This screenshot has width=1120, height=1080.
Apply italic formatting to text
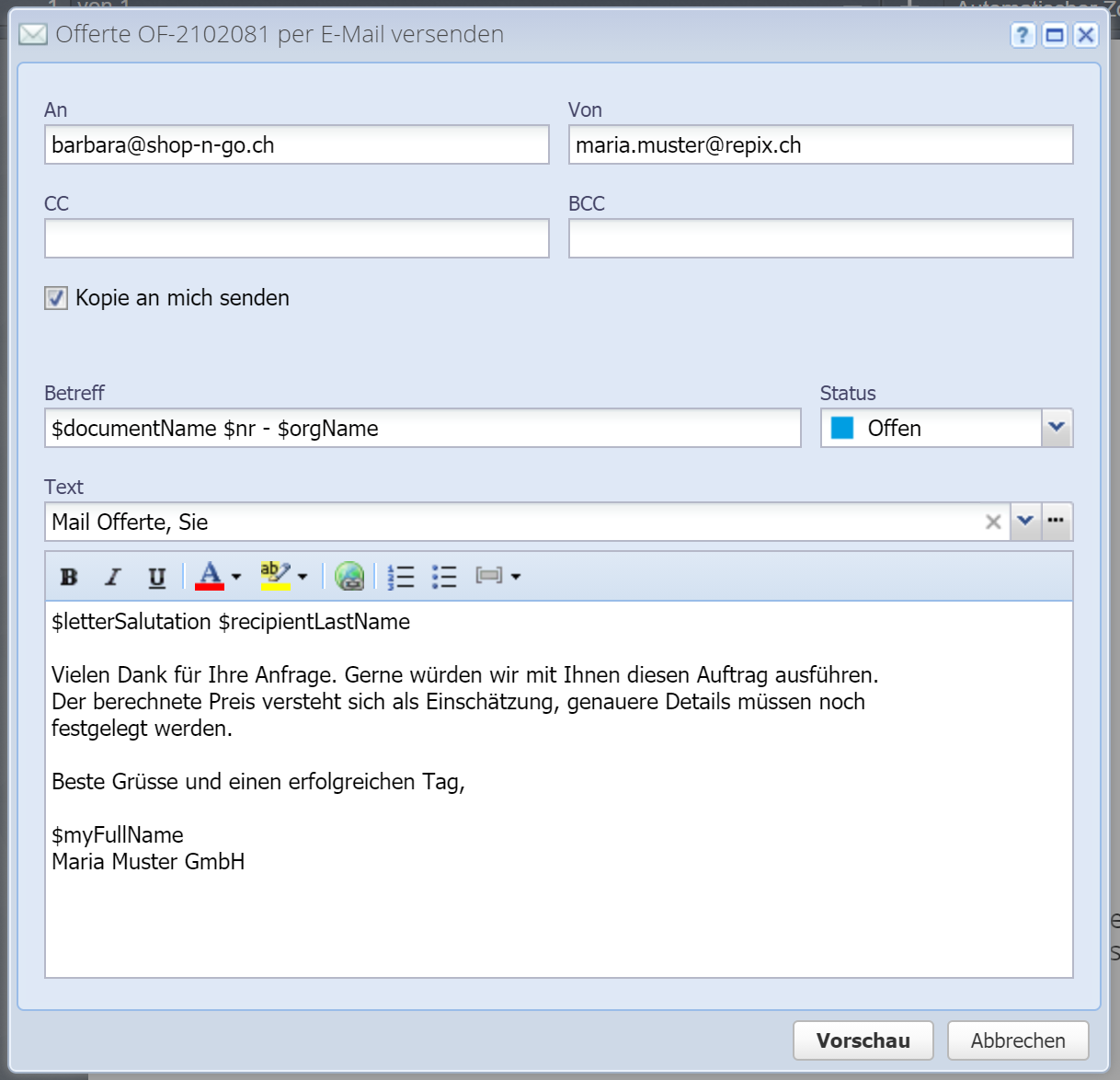(x=113, y=577)
